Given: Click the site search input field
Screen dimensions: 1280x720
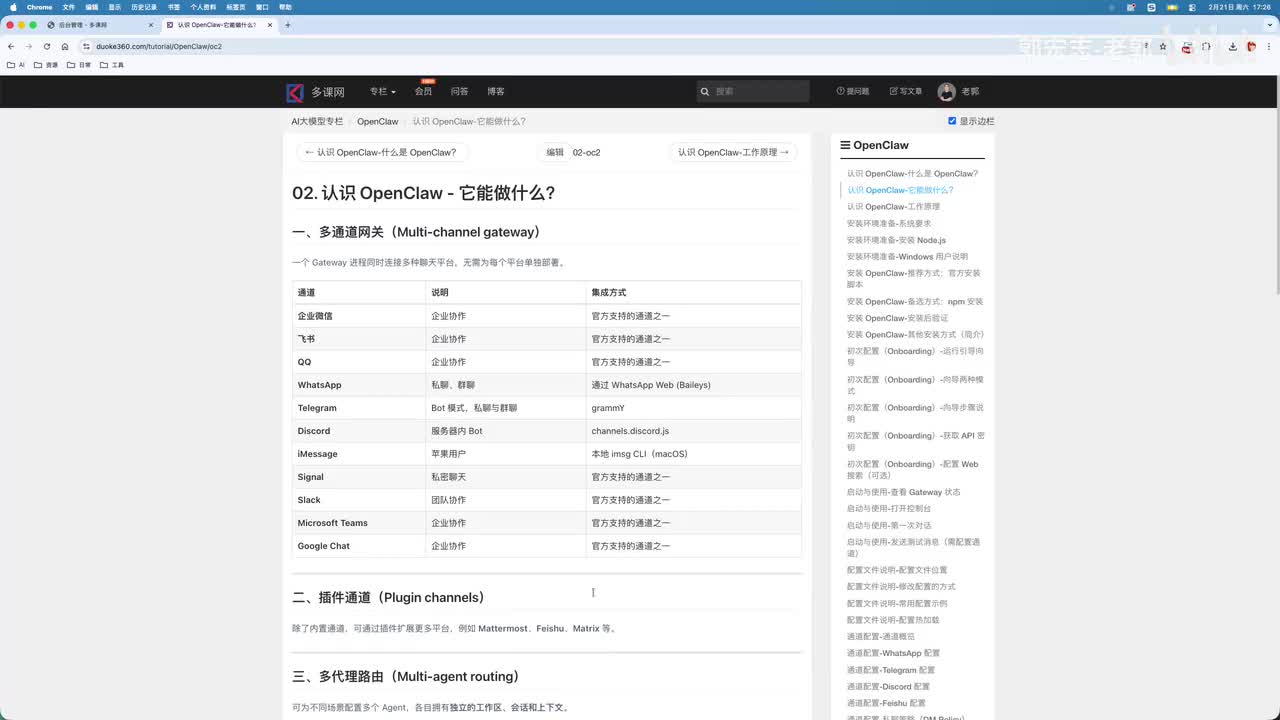Looking at the screenshot, I should [x=753, y=91].
